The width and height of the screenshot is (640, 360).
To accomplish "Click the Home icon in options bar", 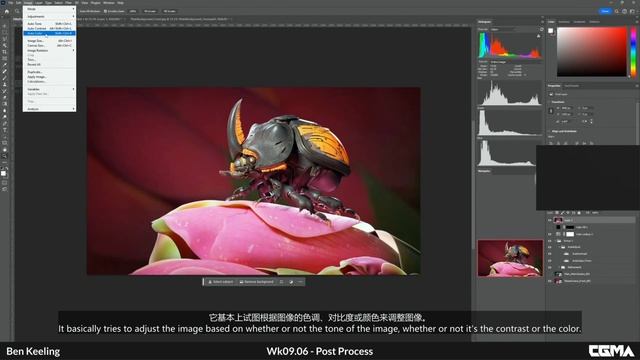I will pyautogui.click(x=7, y=11).
